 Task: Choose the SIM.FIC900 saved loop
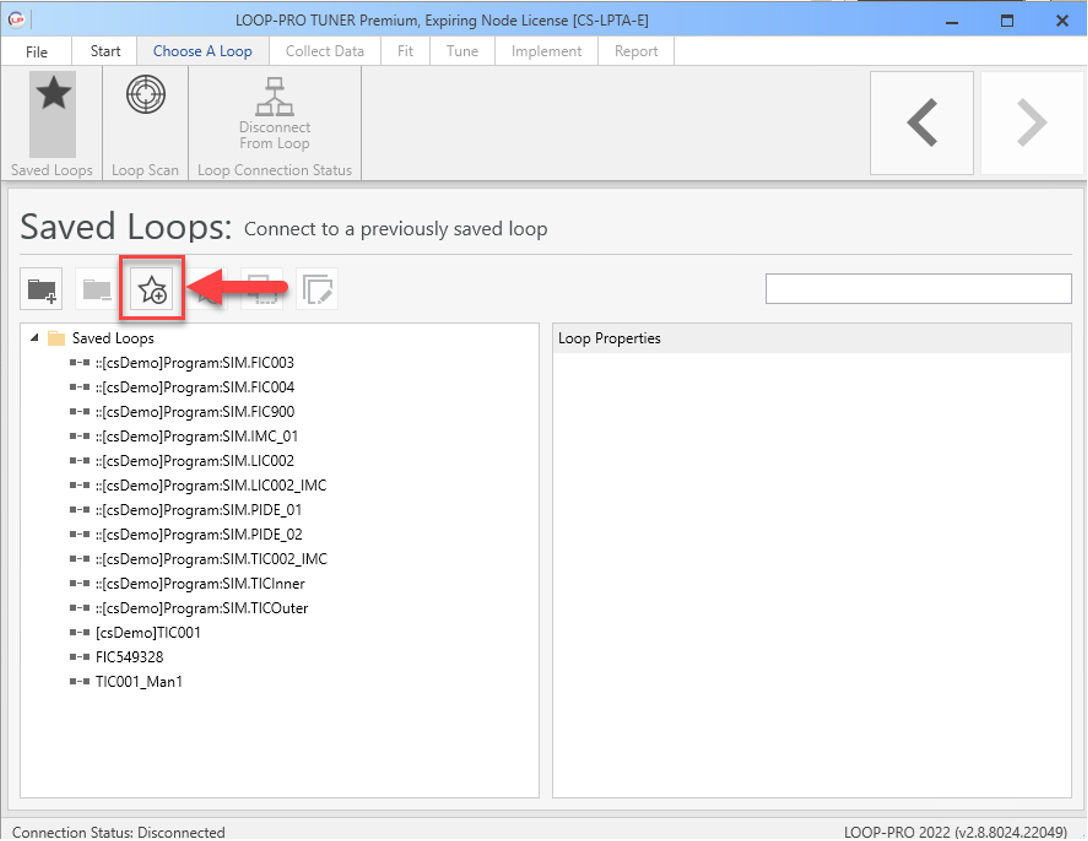[195, 412]
